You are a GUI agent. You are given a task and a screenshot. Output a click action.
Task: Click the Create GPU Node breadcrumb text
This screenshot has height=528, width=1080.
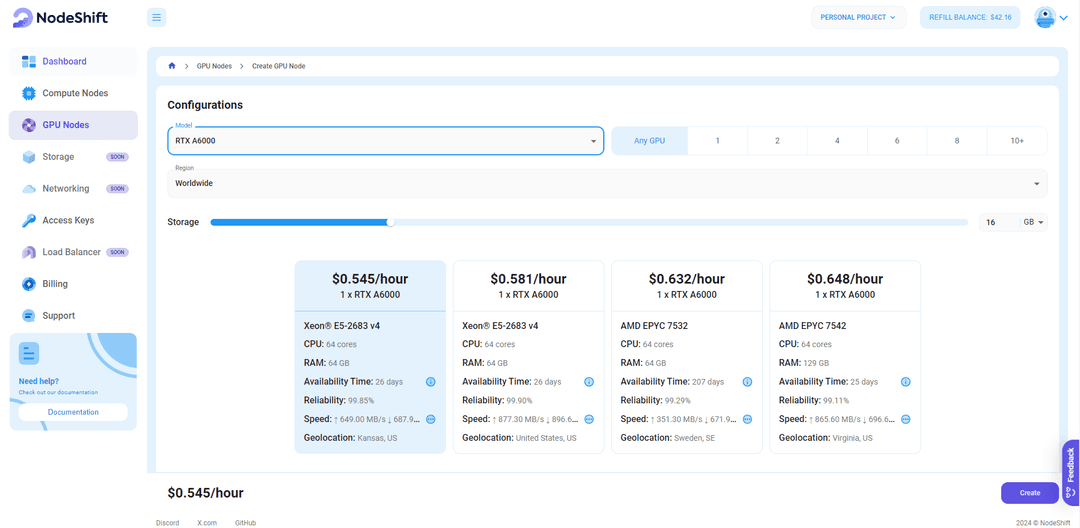click(x=279, y=66)
